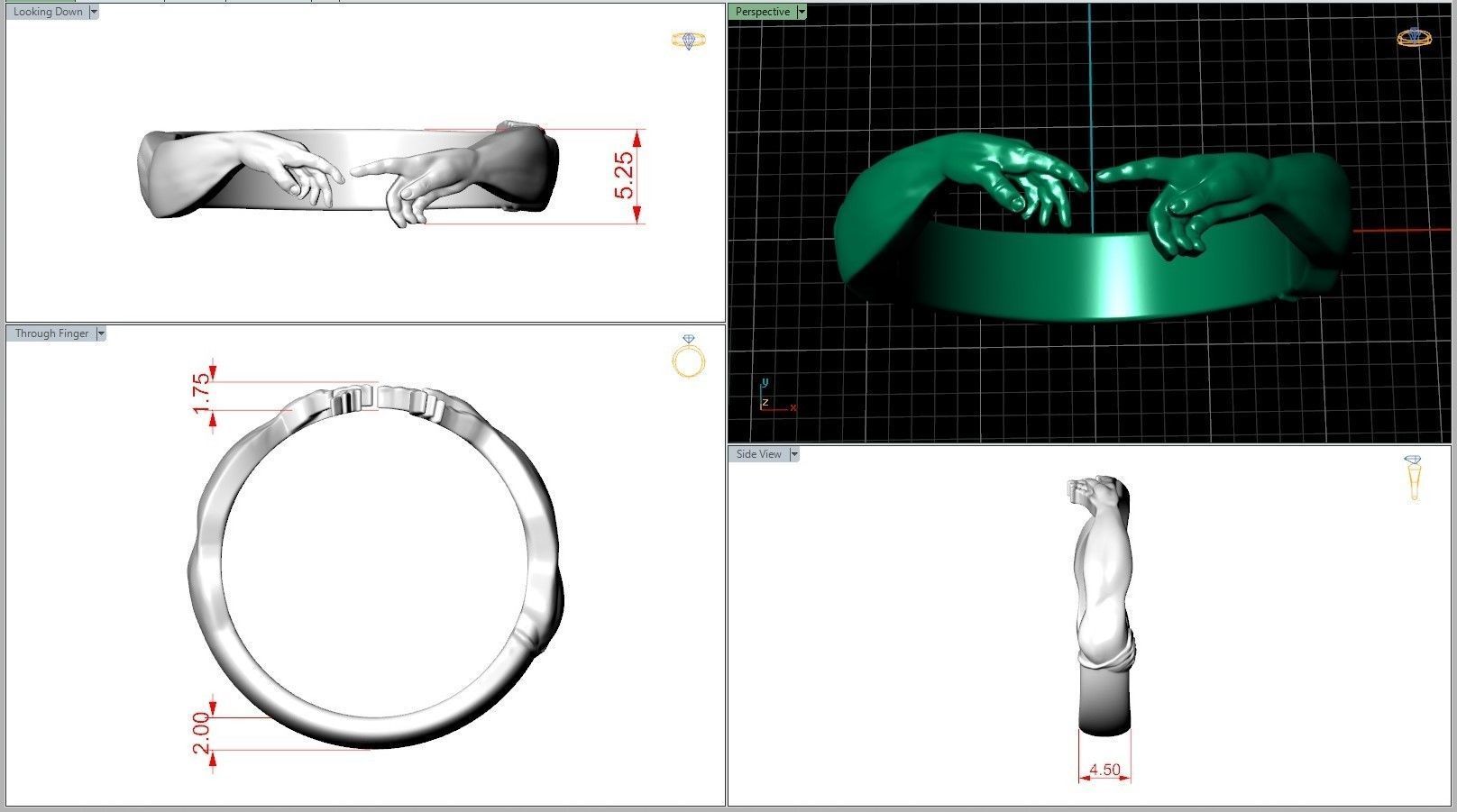Screen dimensions: 1457x812
Task: Click the Through Finger viewport title
Action: 51,333
